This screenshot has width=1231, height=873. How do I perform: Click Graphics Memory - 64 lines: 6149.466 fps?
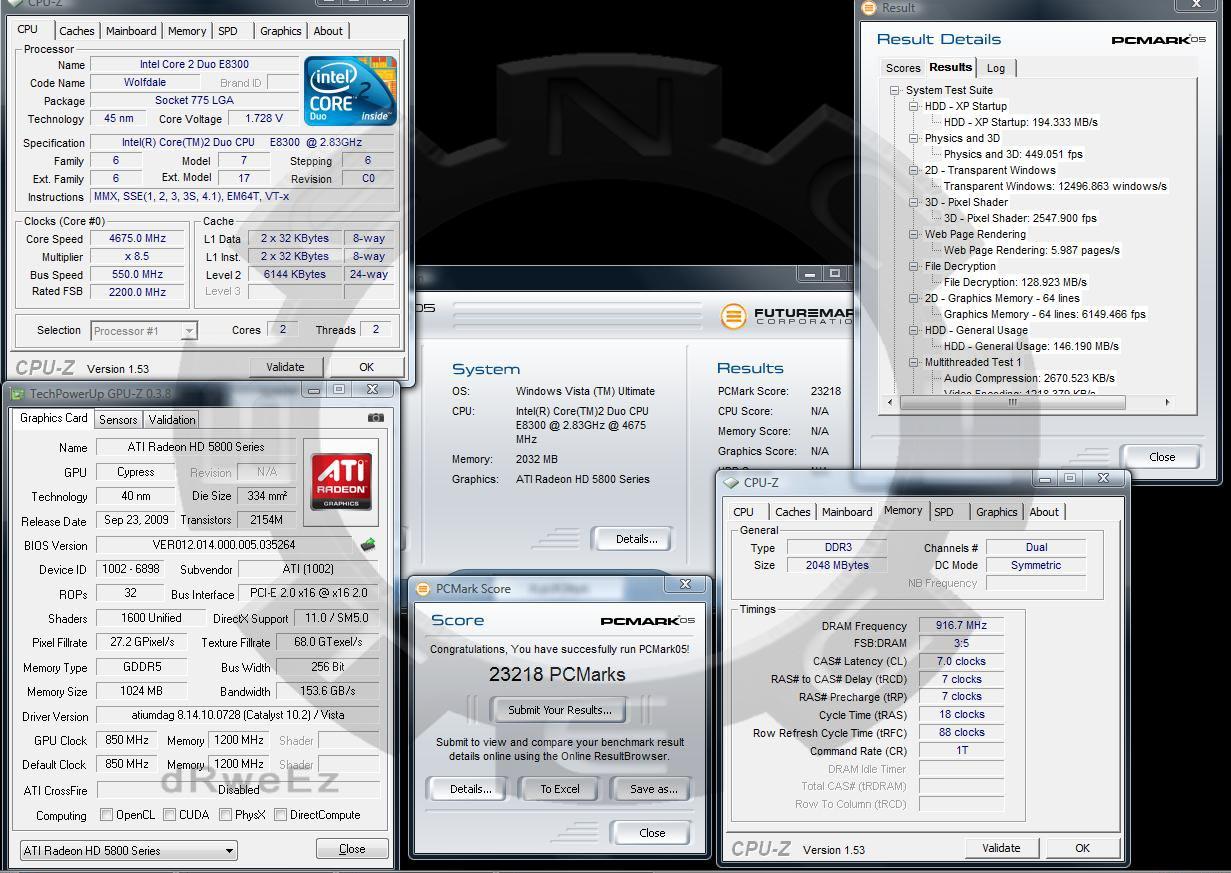point(1045,314)
